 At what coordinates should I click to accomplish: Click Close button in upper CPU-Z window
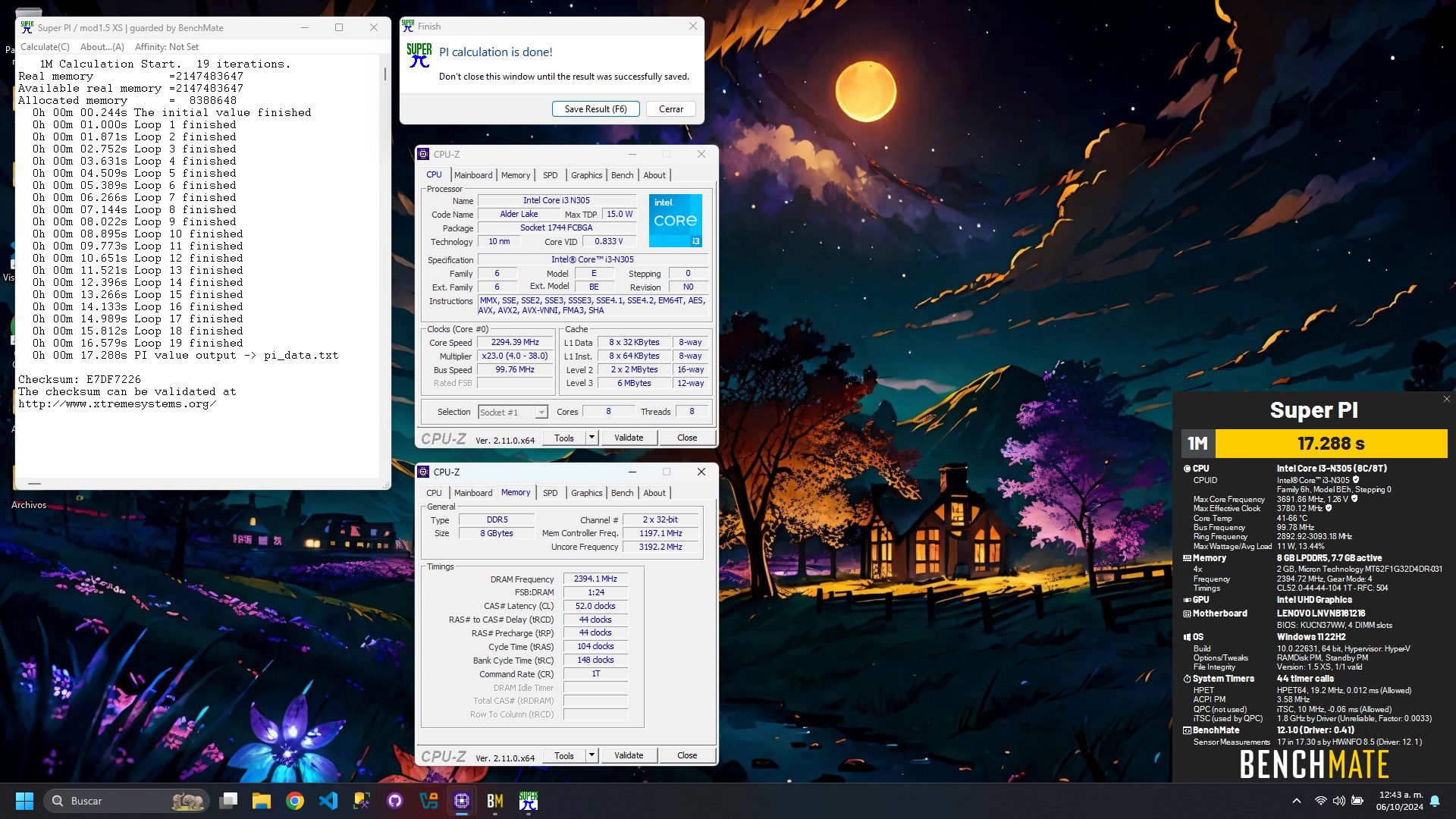click(687, 438)
